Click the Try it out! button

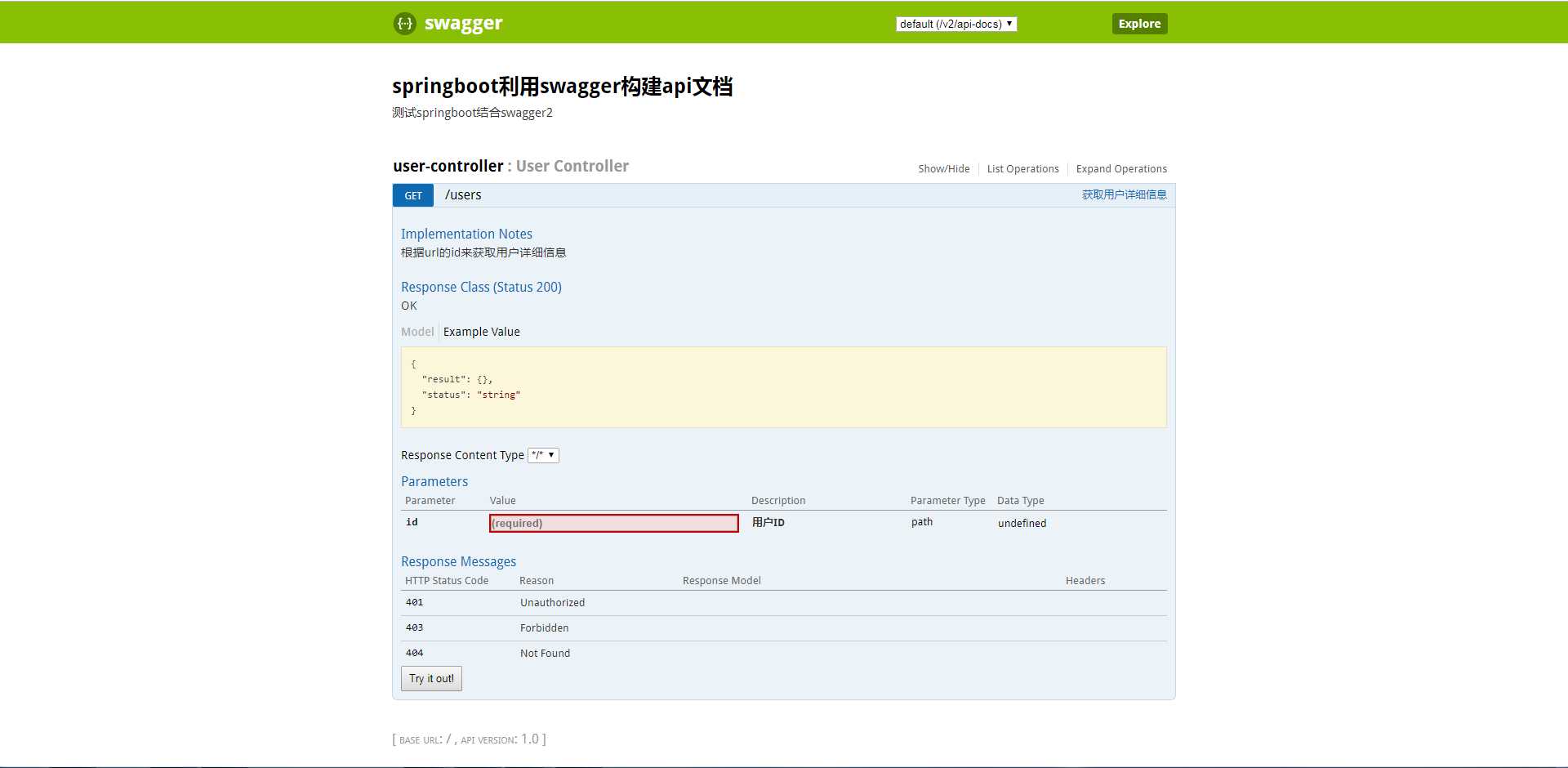(431, 678)
